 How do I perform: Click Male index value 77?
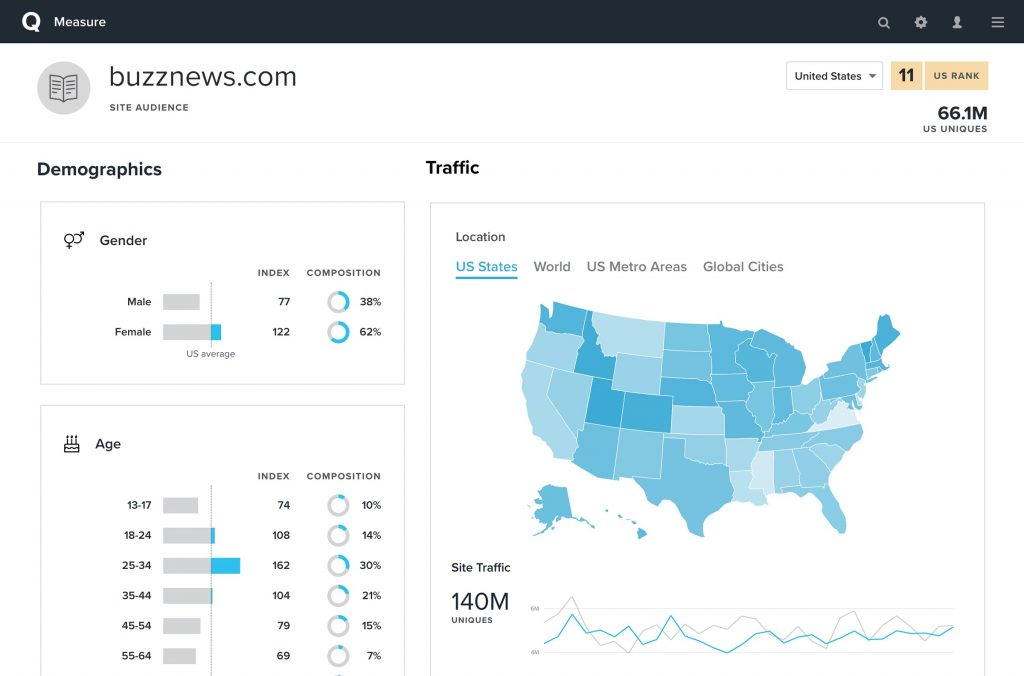(283, 302)
